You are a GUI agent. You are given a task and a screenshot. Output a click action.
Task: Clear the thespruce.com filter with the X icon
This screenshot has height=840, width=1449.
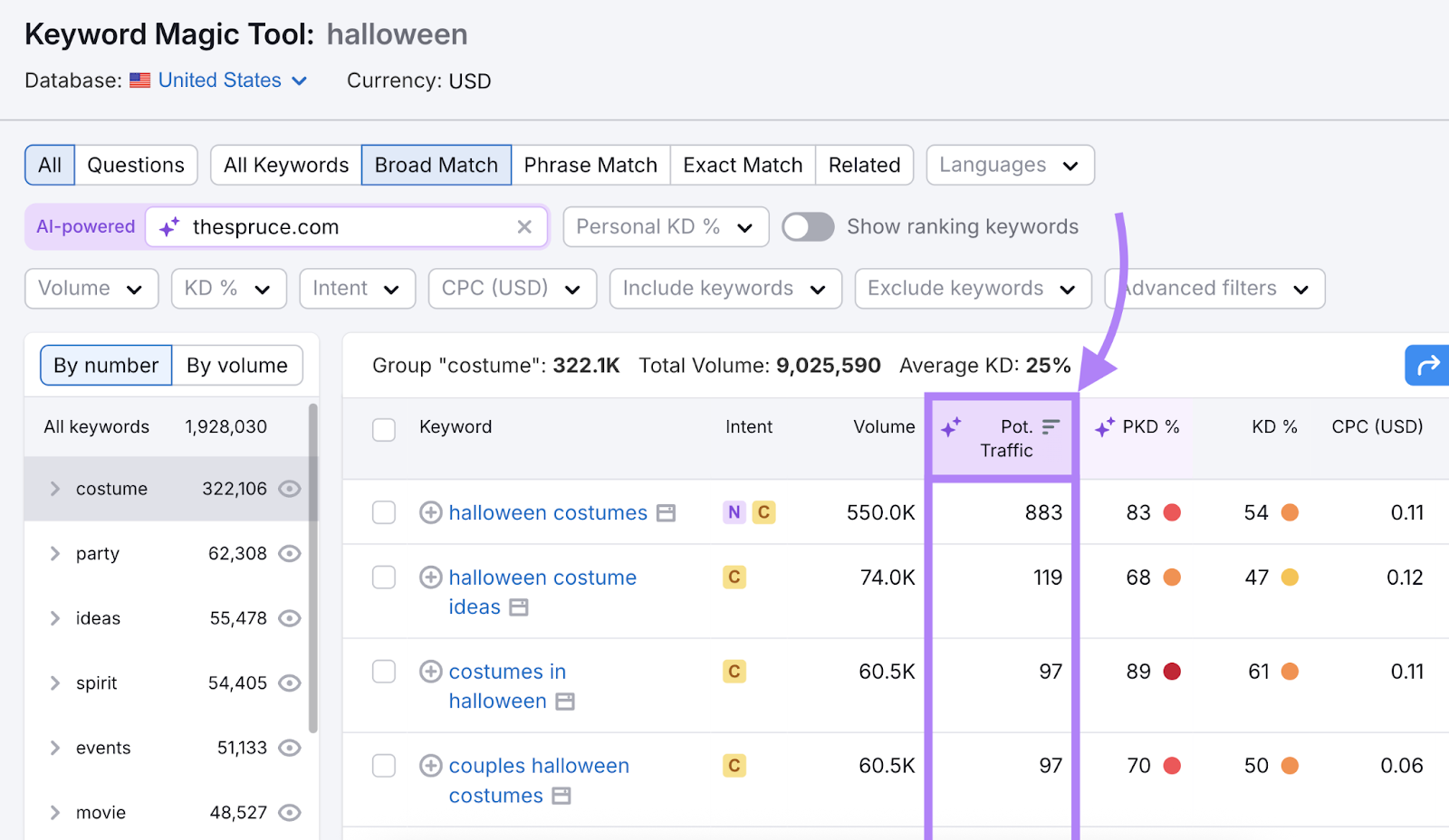pos(525,227)
